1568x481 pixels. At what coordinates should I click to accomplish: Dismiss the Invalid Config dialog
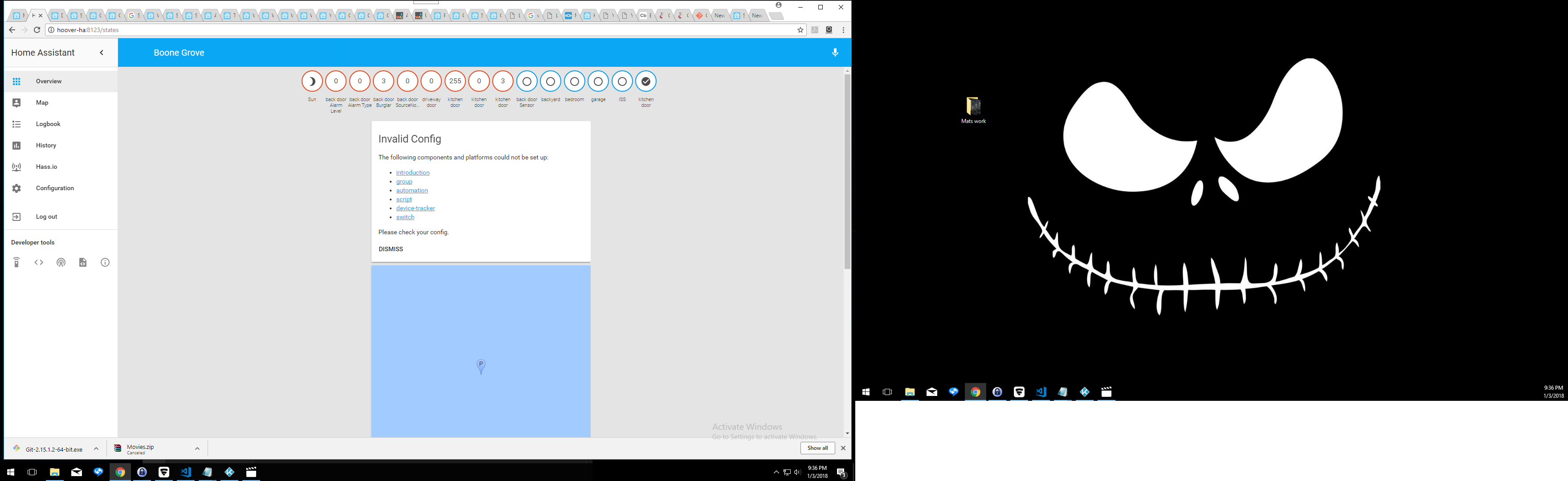point(390,249)
